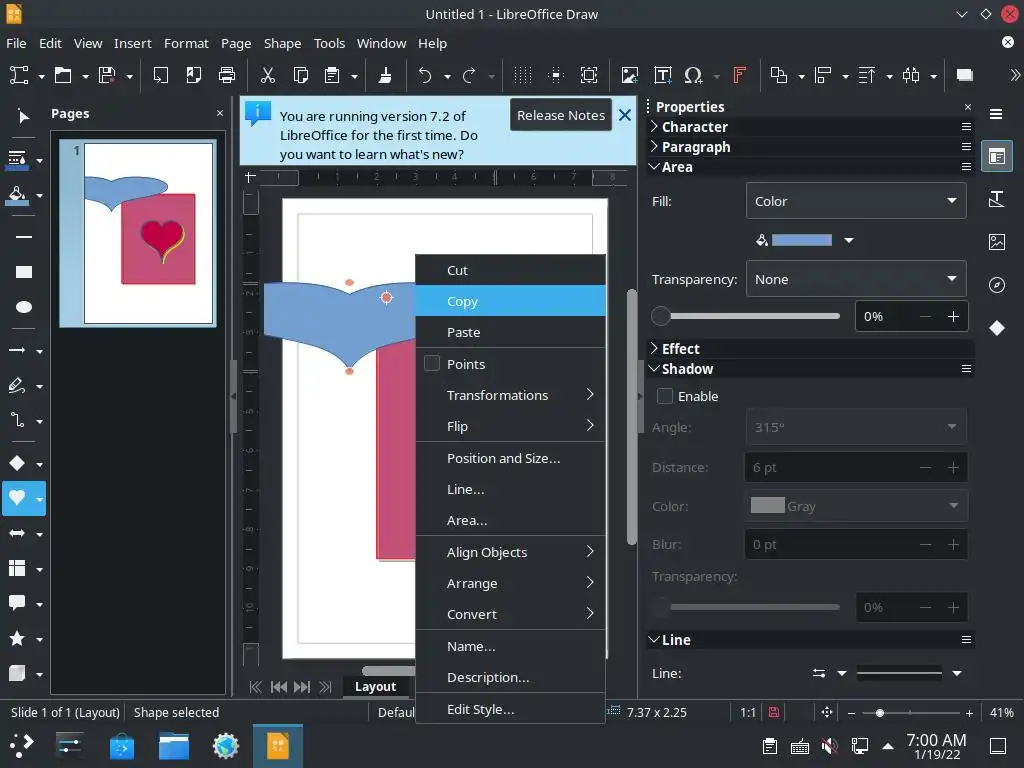Open the Transformations submenu
The width and height of the screenshot is (1024, 768).
pyautogui.click(x=511, y=395)
